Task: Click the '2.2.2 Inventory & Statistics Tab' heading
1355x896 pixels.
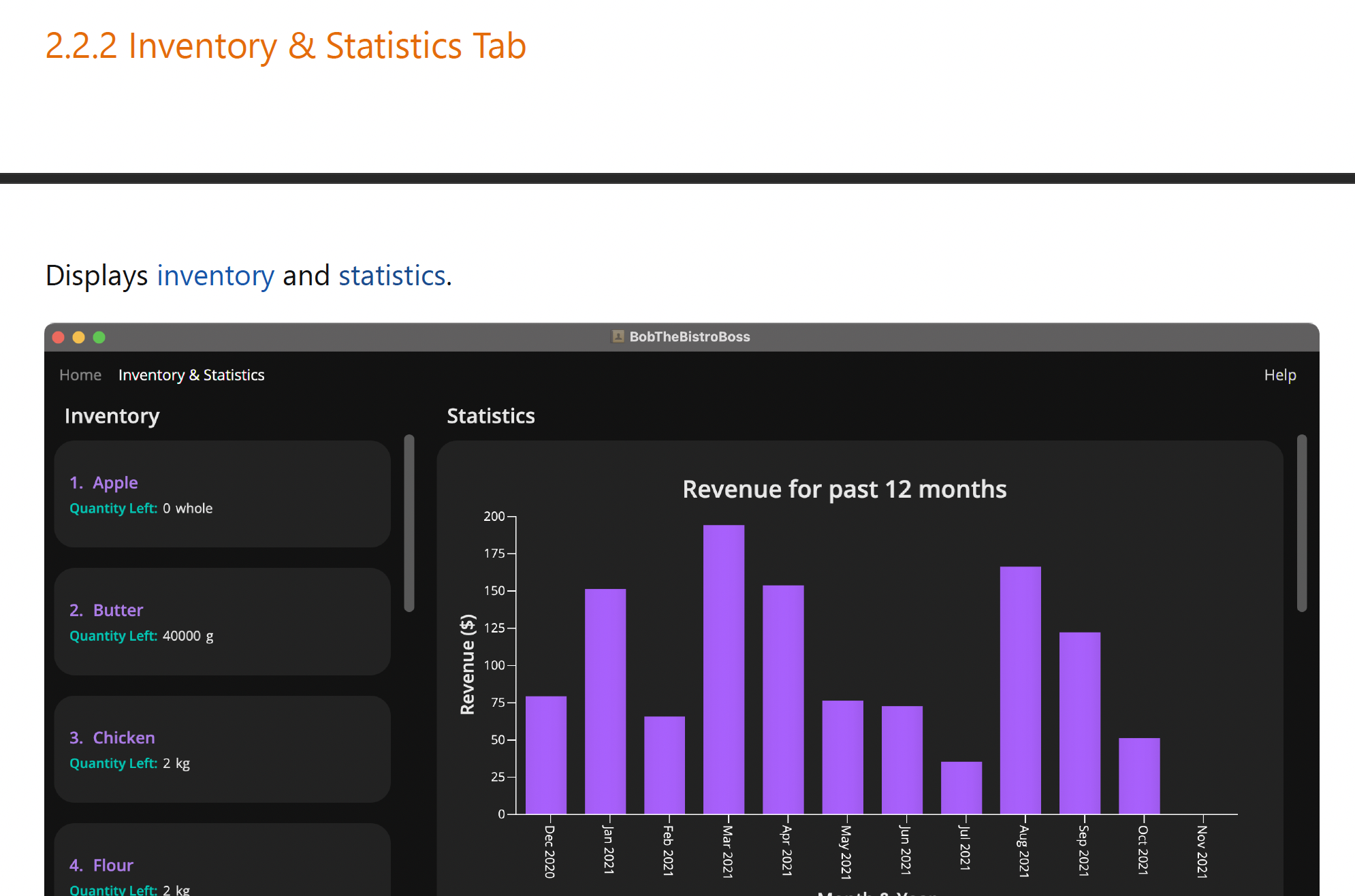Action: point(285,46)
